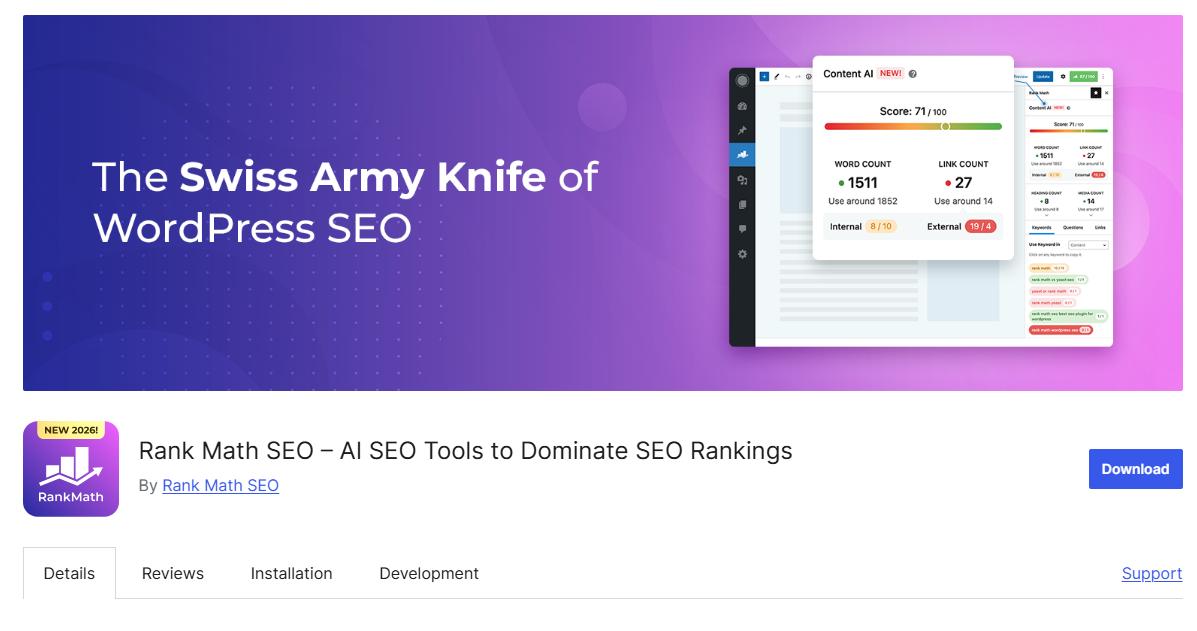
Task: Click the link count value 27 in popup
Action: pos(963,182)
